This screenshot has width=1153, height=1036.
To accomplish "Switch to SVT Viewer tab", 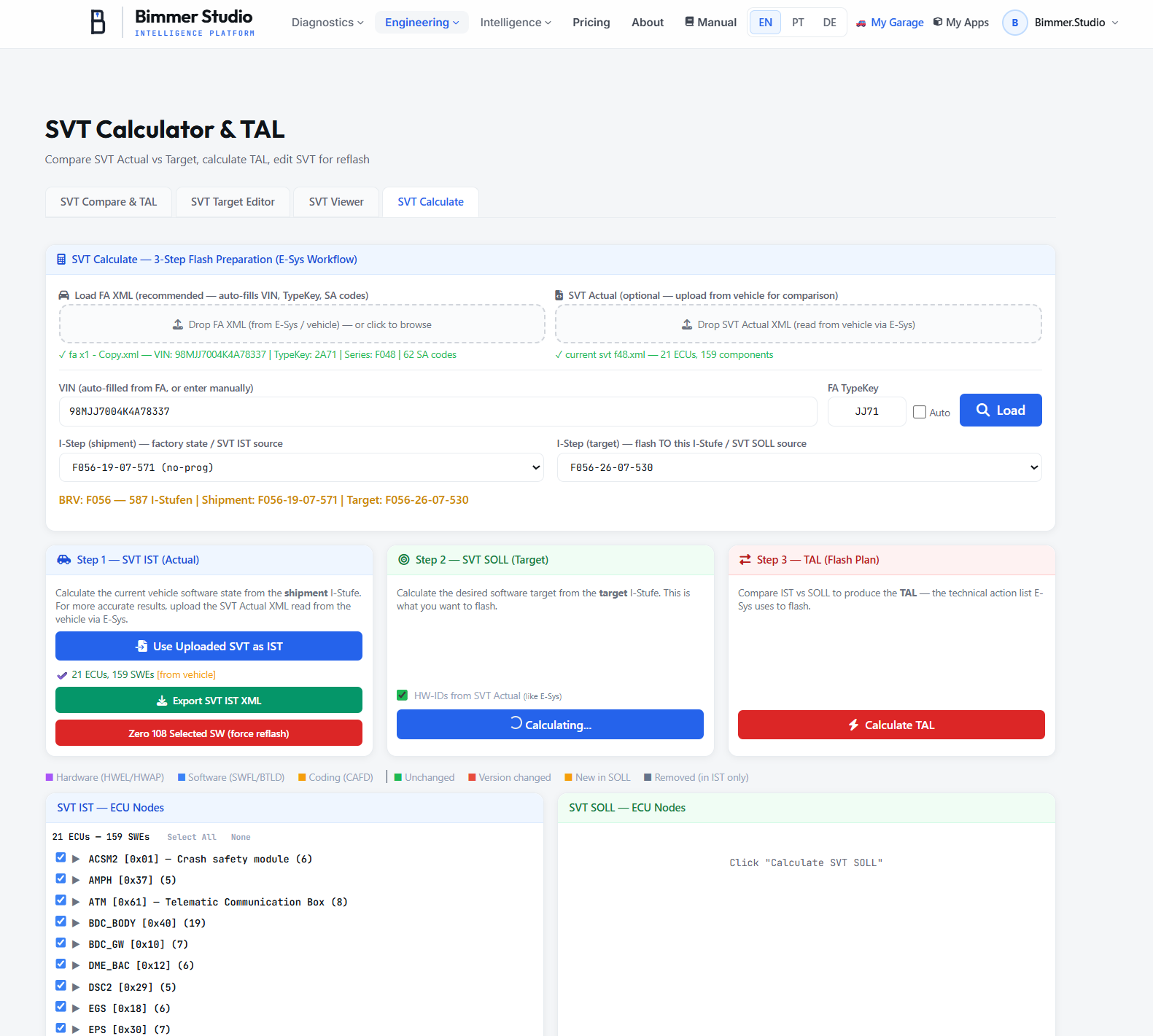I will click(x=336, y=202).
